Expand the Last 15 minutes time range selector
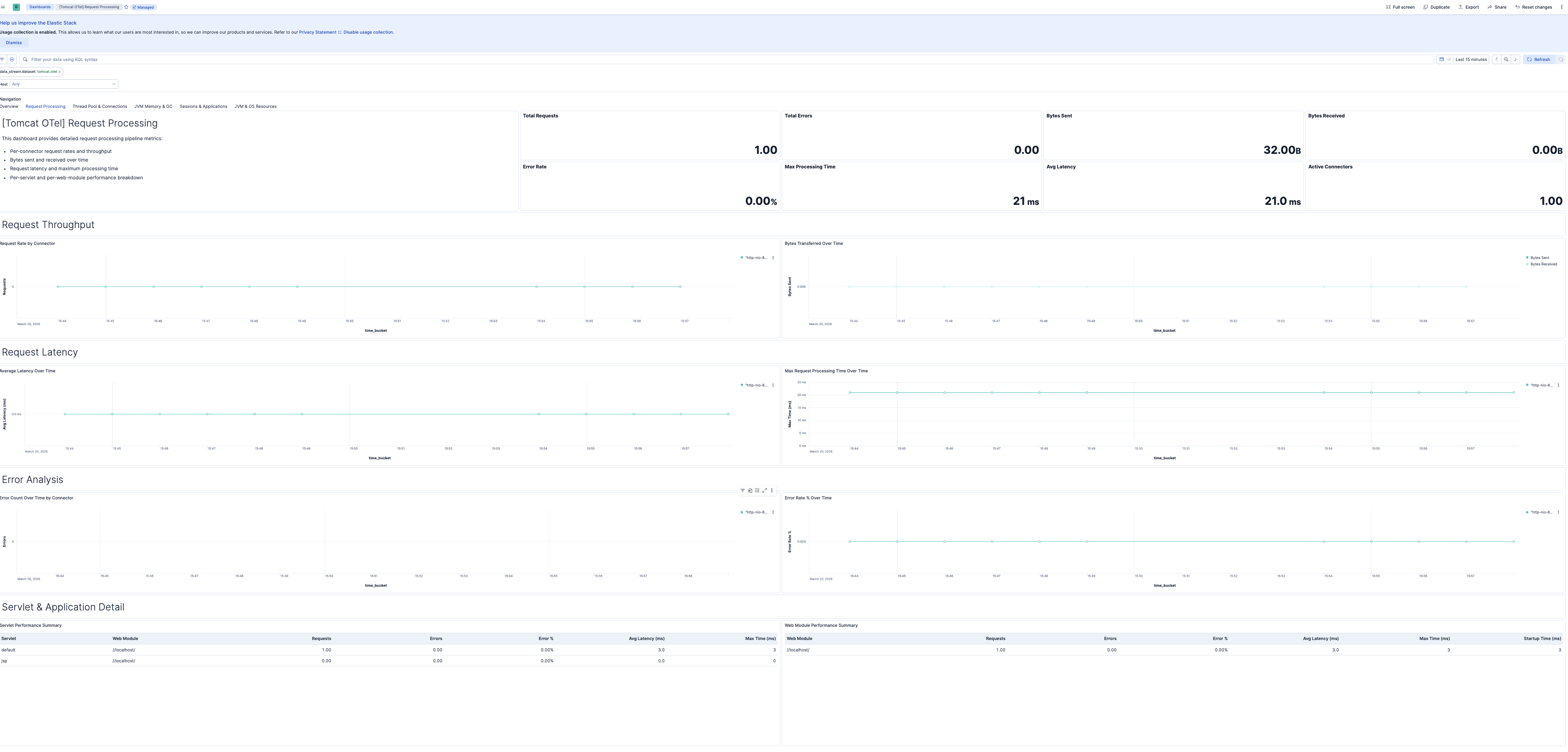 tap(1471, 60)
